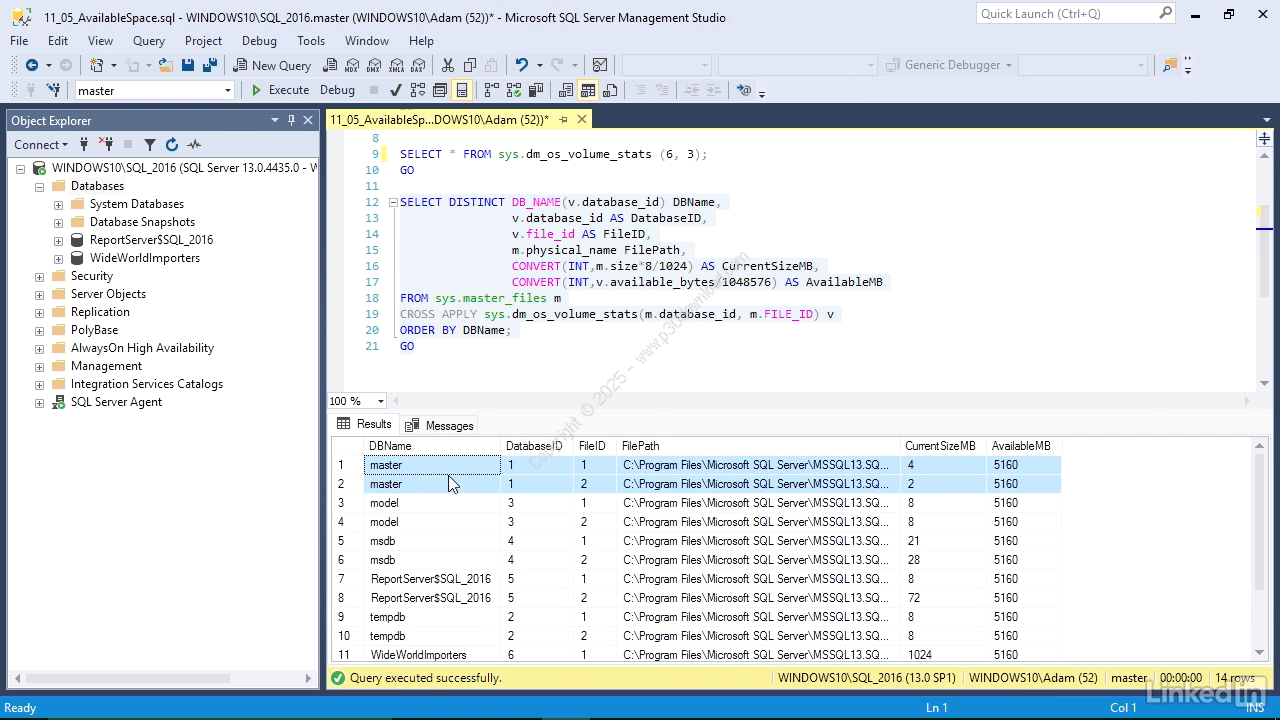Screen dimensions: 1280x720
Task: Open Activity Monitor from Object Explorer toolbar
Action: (194, 145)
